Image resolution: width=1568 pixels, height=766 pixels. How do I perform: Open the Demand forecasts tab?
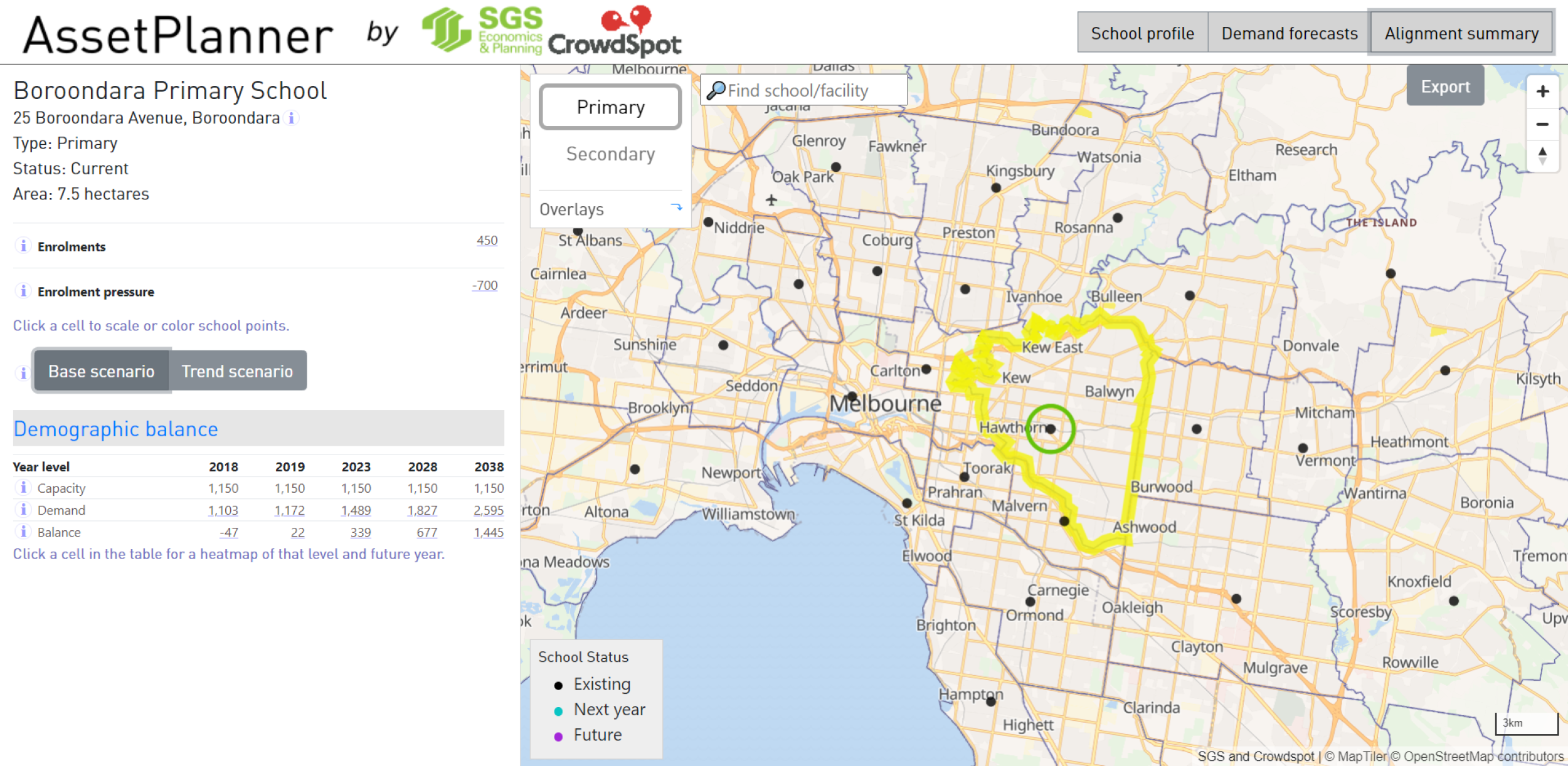click(x=1288, y=33)
